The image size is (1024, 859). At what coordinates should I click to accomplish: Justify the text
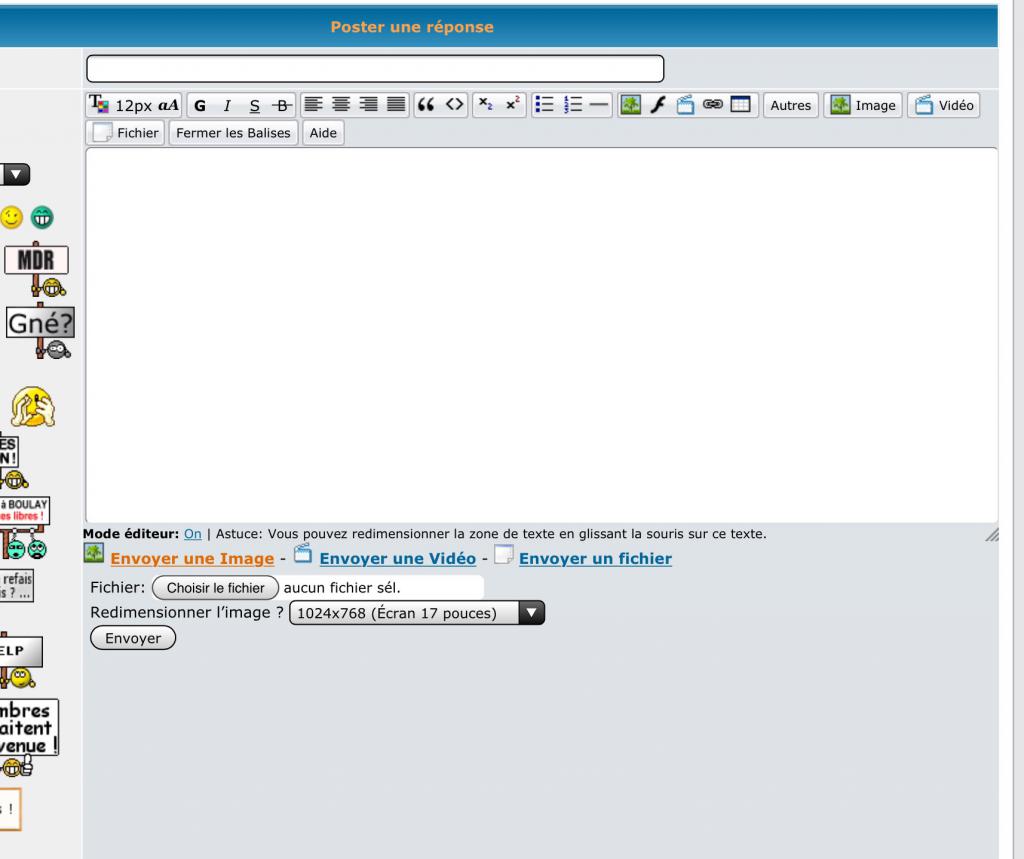click(x=396, y=105)
